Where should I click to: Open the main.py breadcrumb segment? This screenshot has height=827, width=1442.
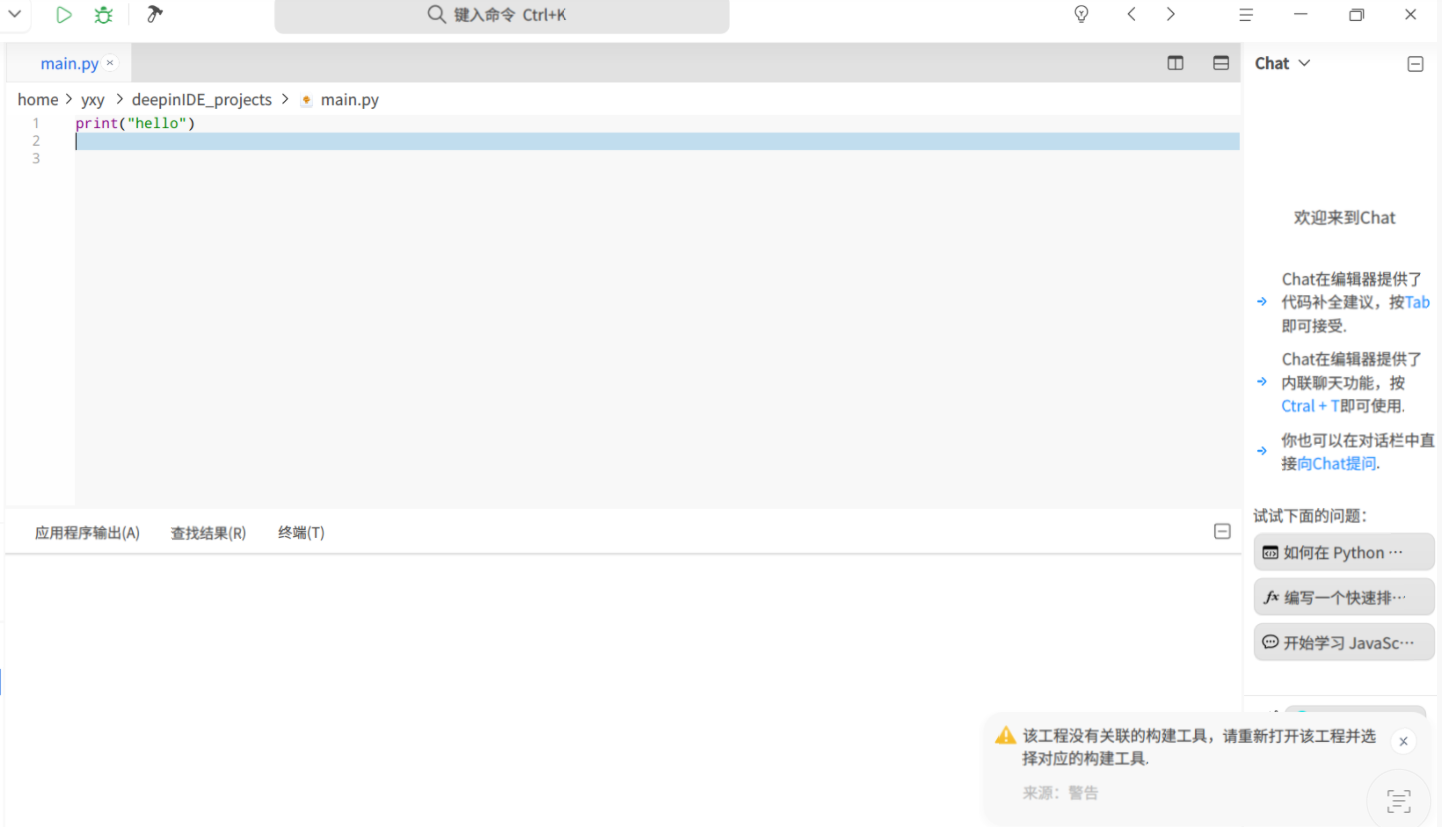point(350,100)
